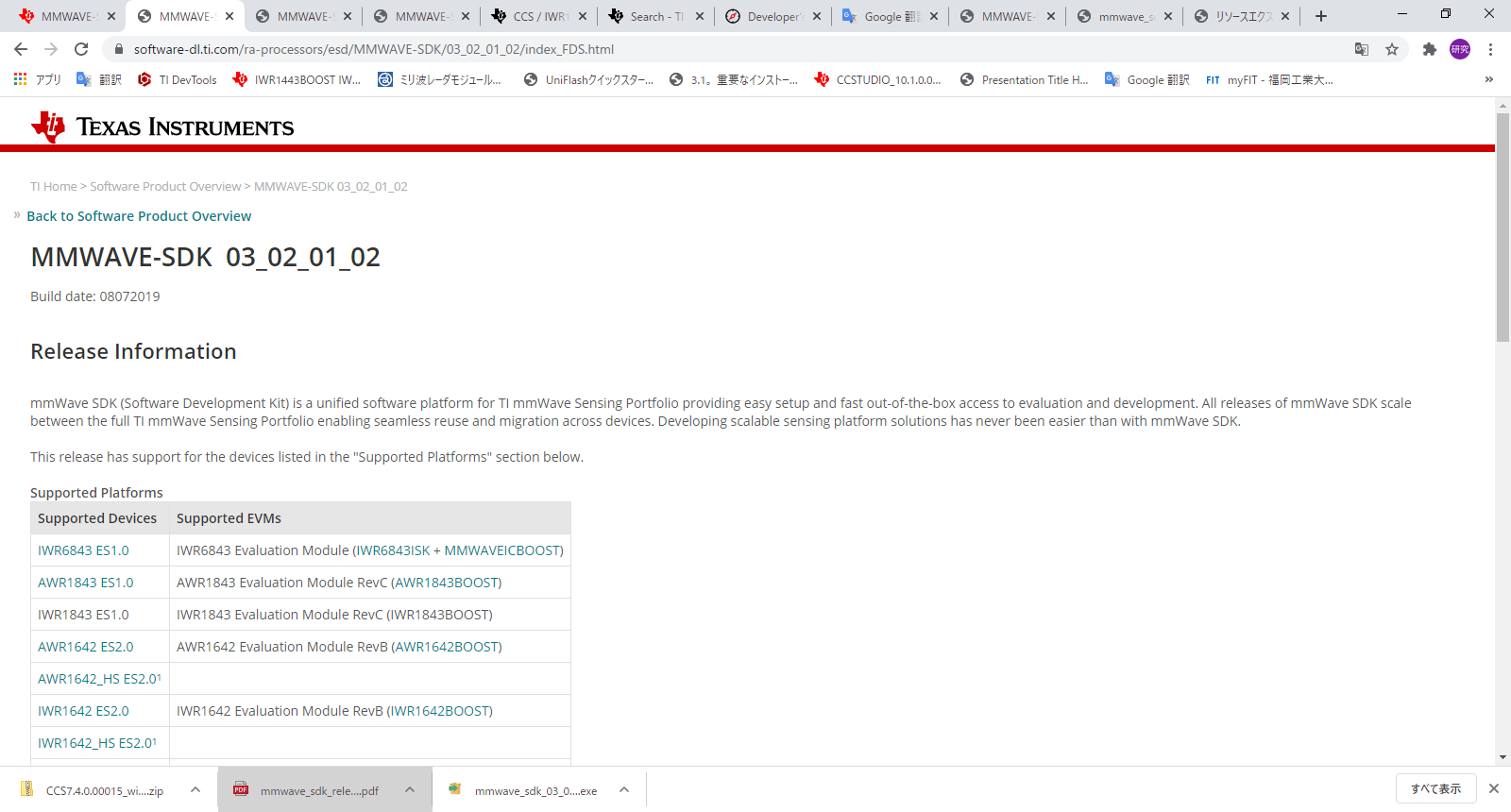Screen dimensions: 1511x812
Task: Close the mmwave_s tab
Action: [1168, 16]
